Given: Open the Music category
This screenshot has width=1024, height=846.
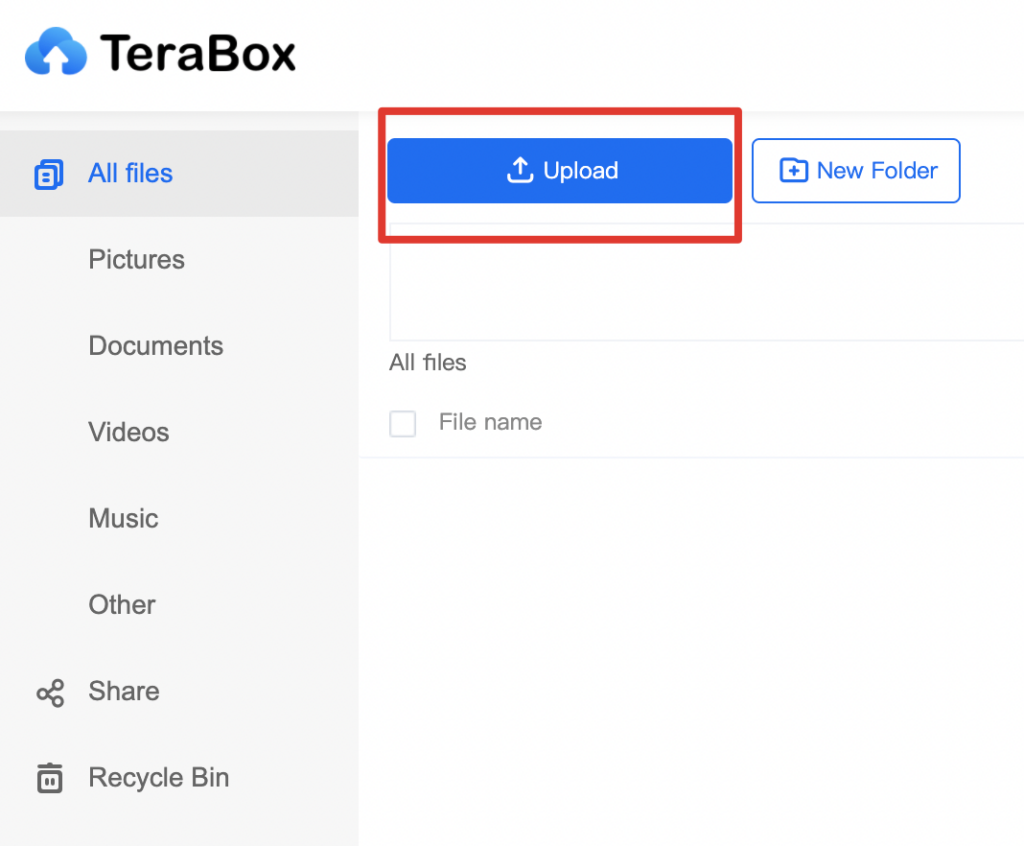Looking at the screenshot, I should (x=123, y=518).
